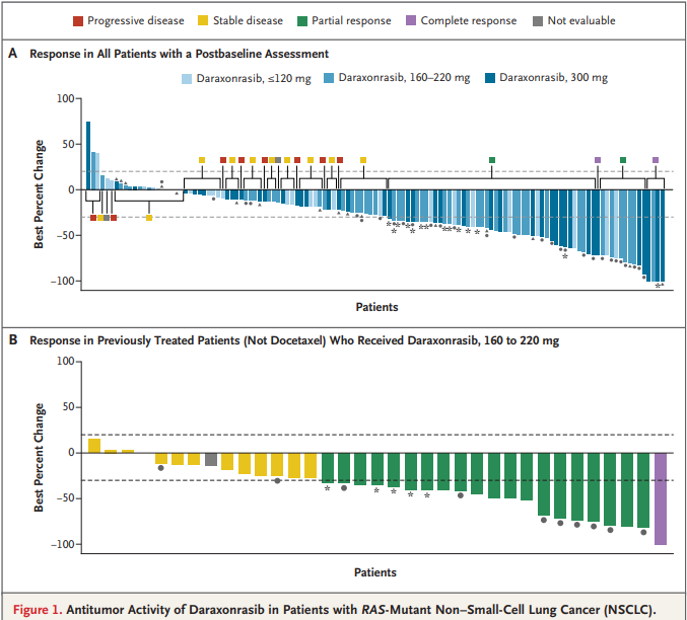Click panel A title 'Response in All Patients'
This screenshot has height=620, width=687.
coord(179,54)
